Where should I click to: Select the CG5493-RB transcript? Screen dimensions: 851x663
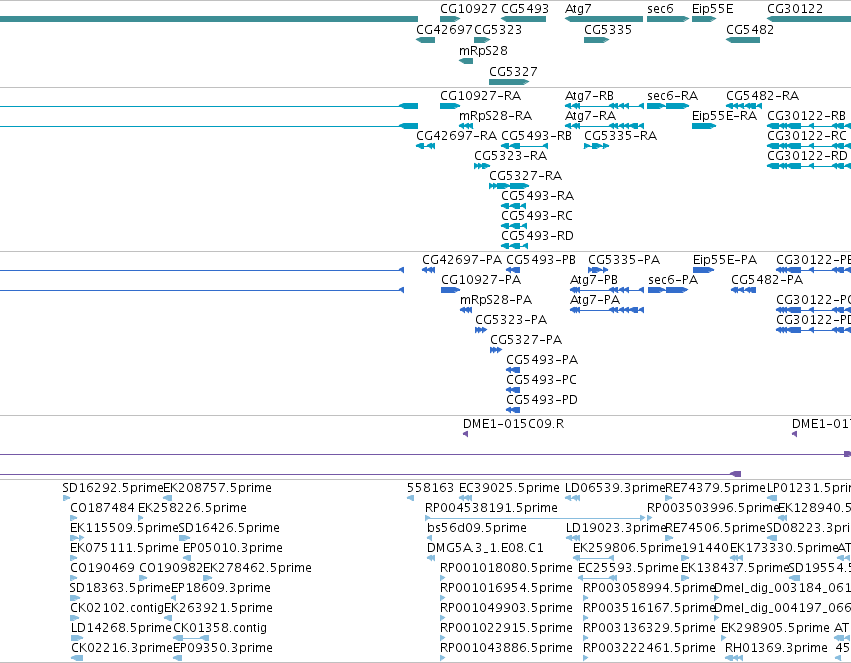click(536, 136)
